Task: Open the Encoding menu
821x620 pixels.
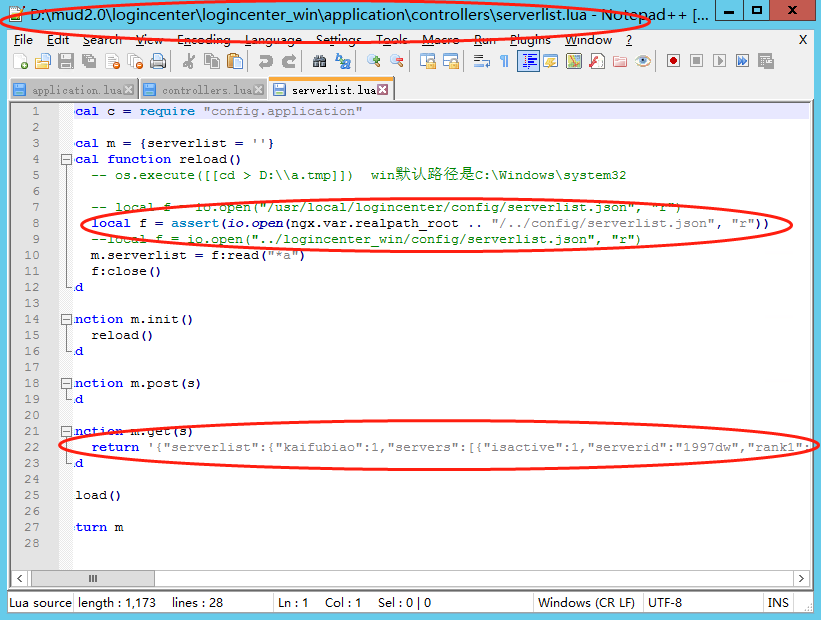Action: pos(204,40)
